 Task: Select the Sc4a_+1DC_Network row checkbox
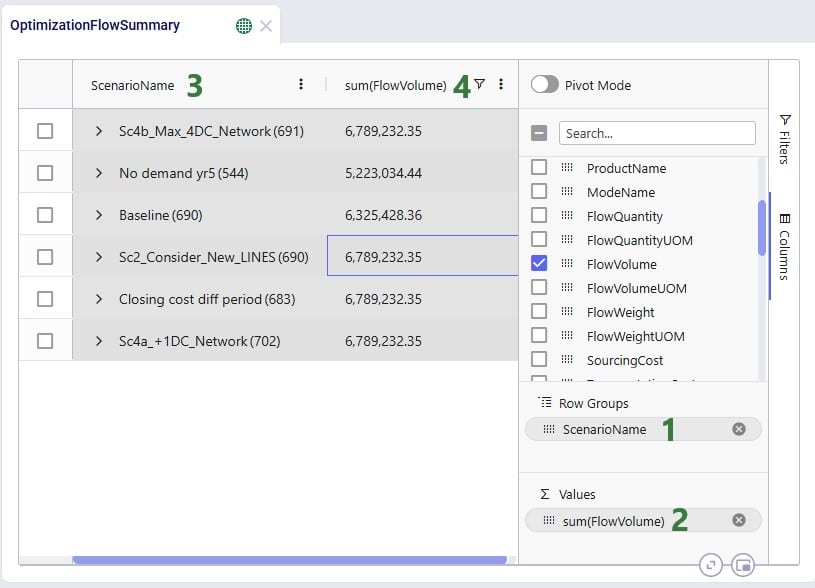(x=45, y=341)
